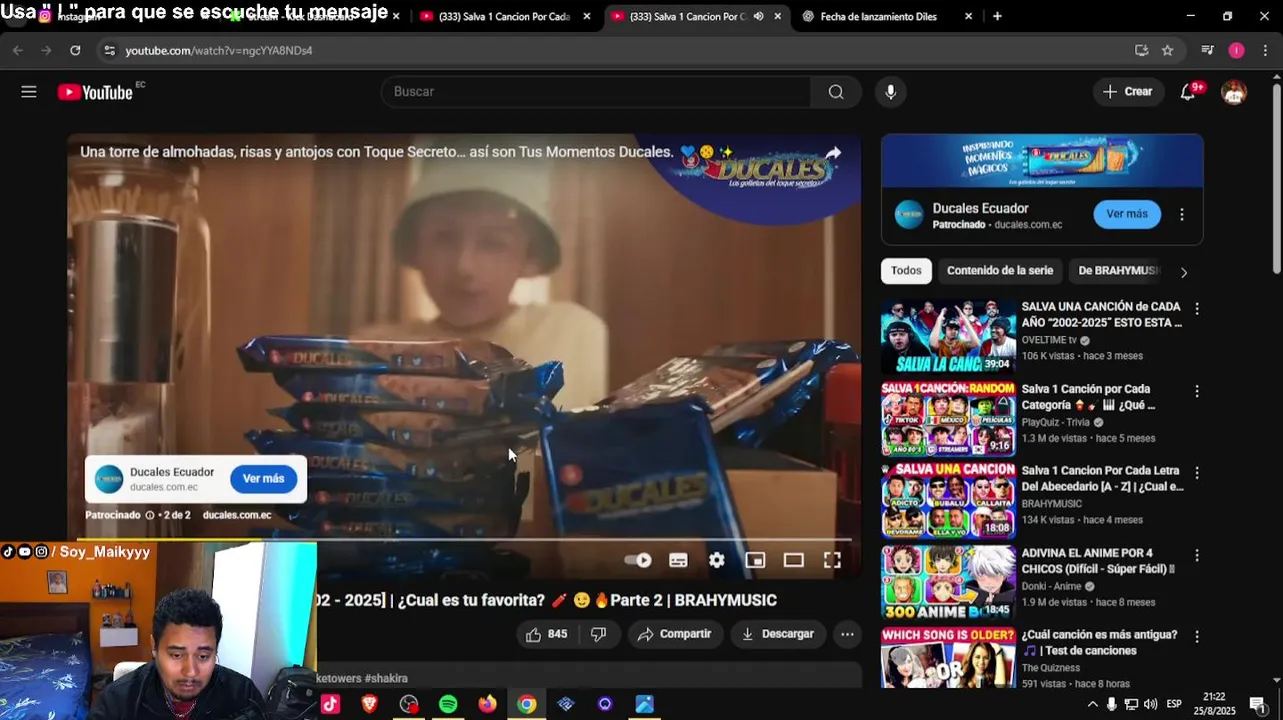Screen dimensions: 1283x720
Task: Open the notifications bell
Action: click(x=1188, y=92)
